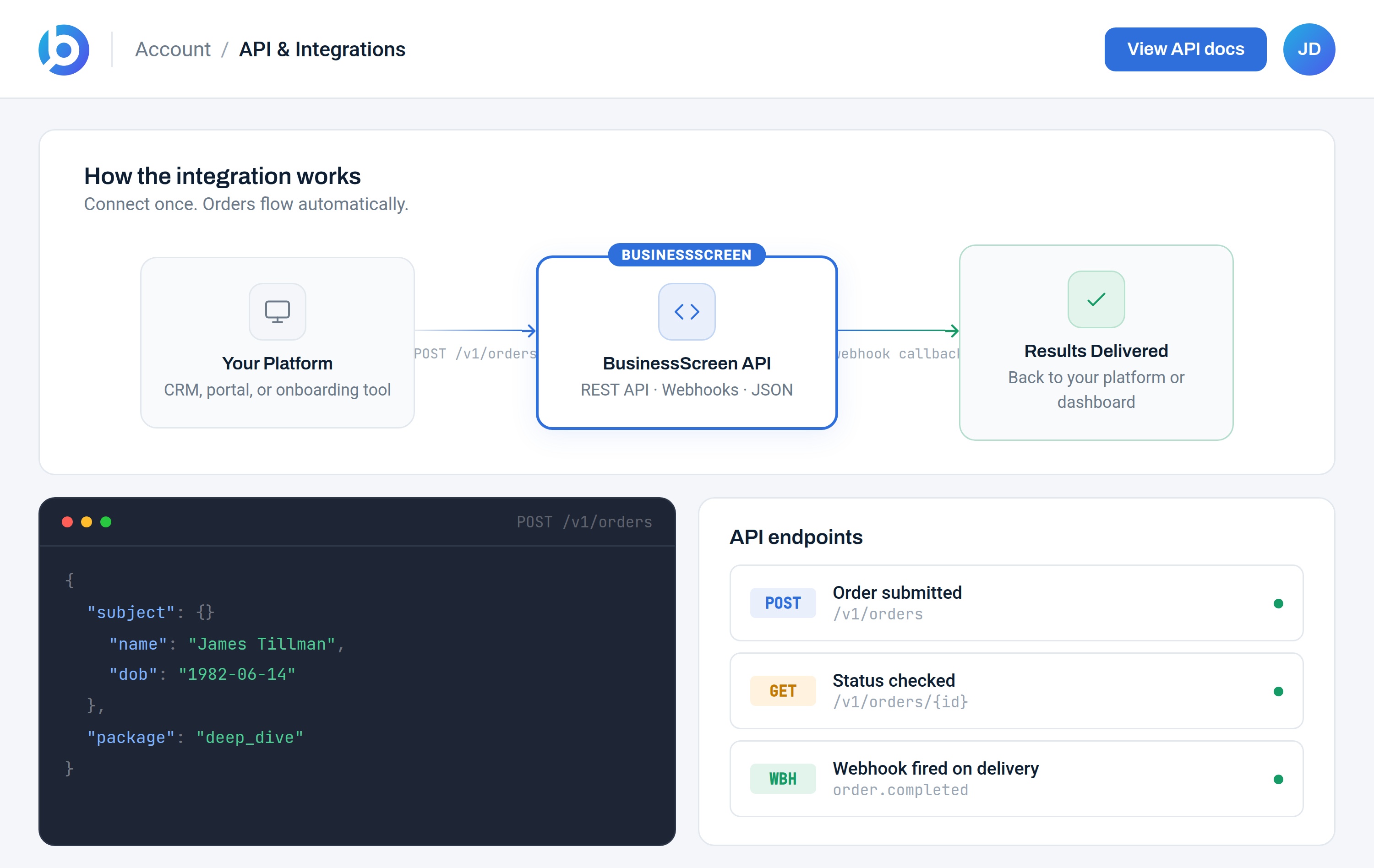The width and height of the screenshot is (1374, 868).
Task: Open the Status checked endpoint row
Action: [x=1016, y=691]
